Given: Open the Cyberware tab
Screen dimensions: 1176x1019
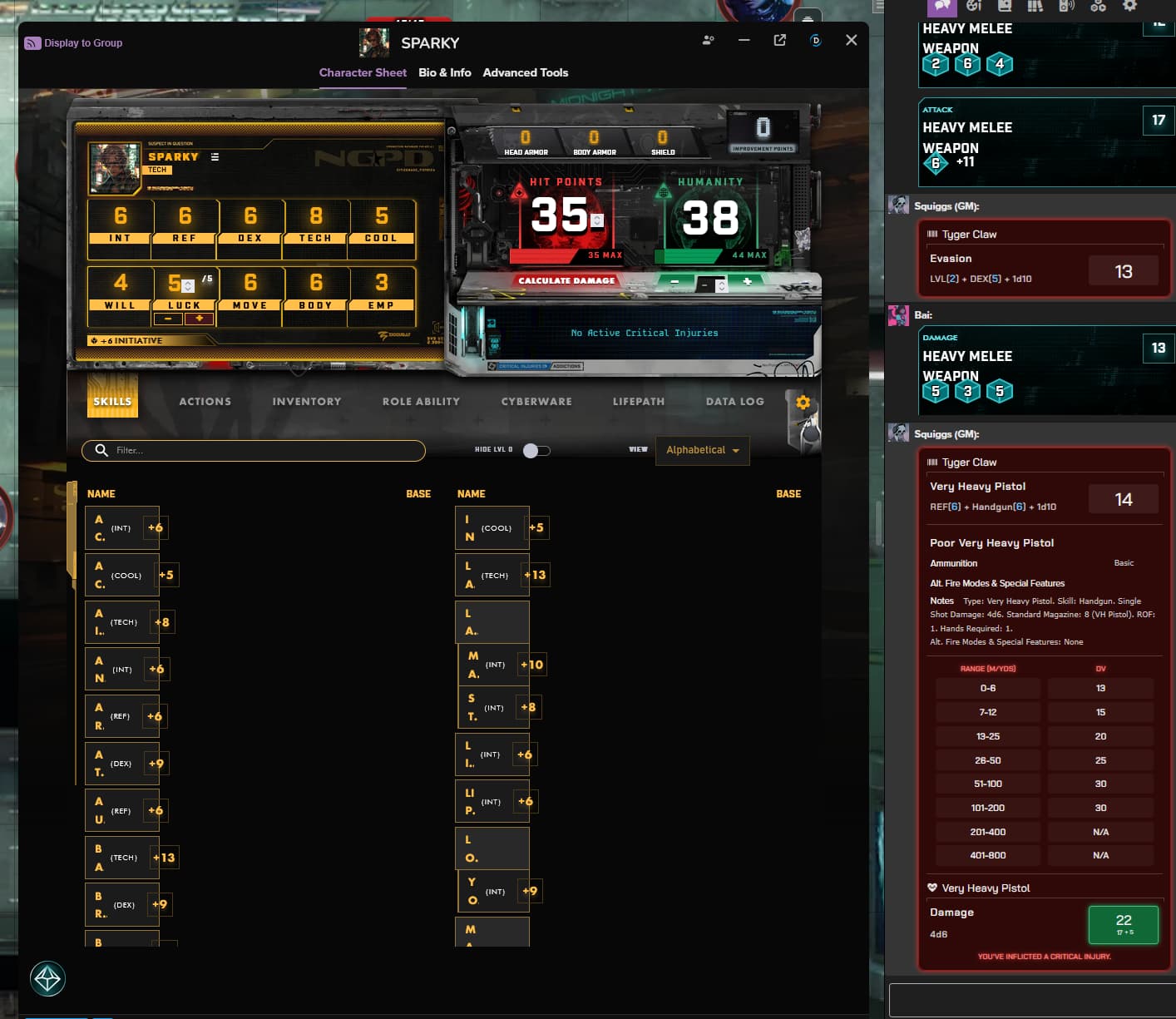Looking at the screenshot, I should pyautogui.click(x=536, y=402).
